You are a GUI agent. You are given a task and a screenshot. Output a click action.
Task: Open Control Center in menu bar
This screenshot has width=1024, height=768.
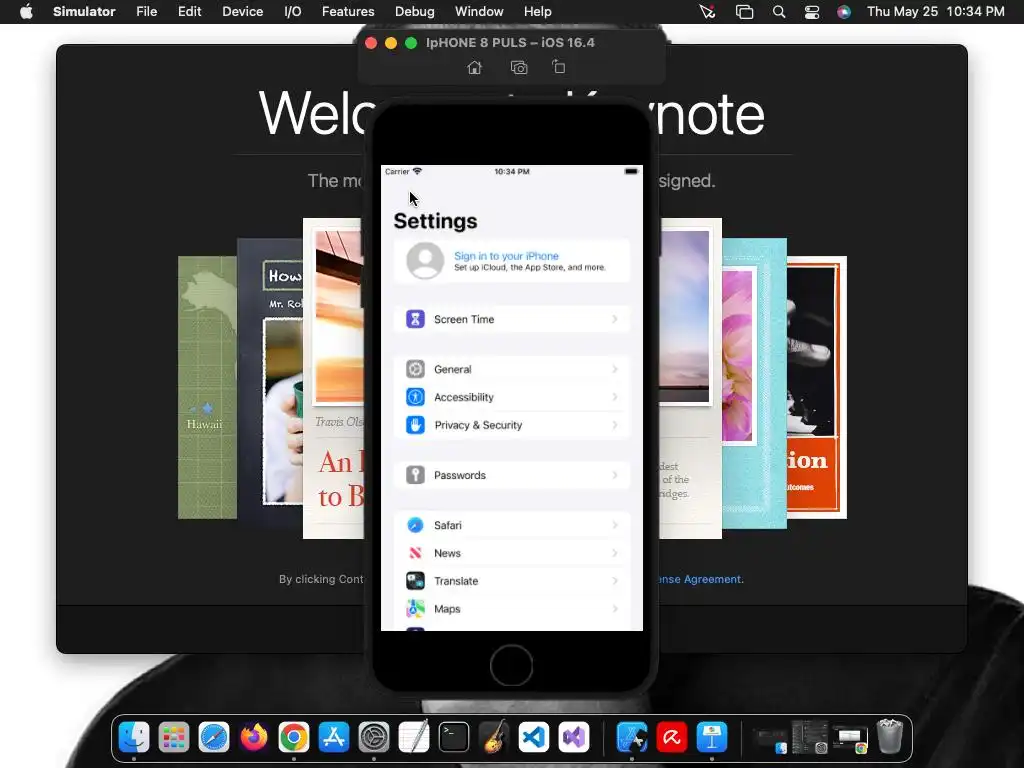point(812,12)
